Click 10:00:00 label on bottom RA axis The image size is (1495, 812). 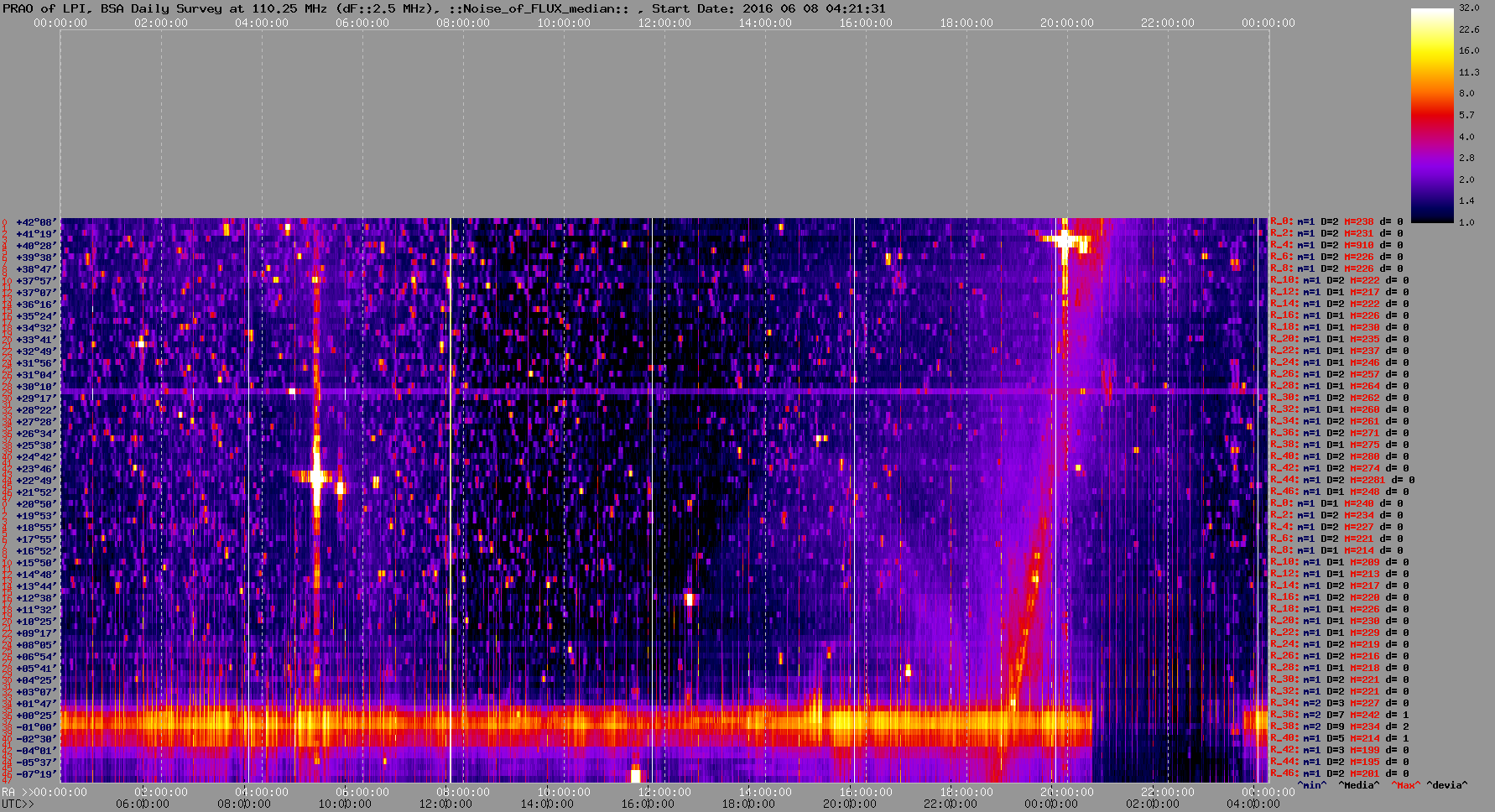564,791
